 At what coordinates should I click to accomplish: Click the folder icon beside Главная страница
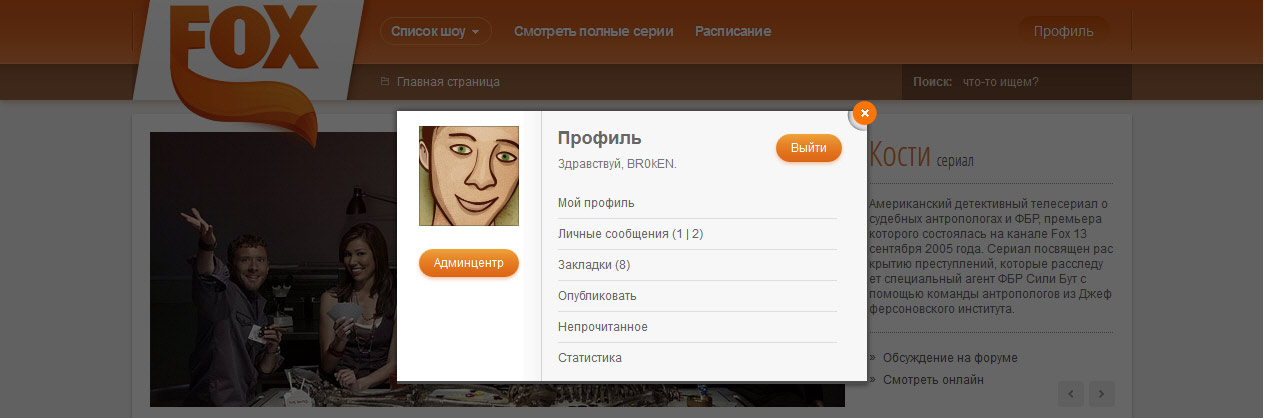pos(385,82)
